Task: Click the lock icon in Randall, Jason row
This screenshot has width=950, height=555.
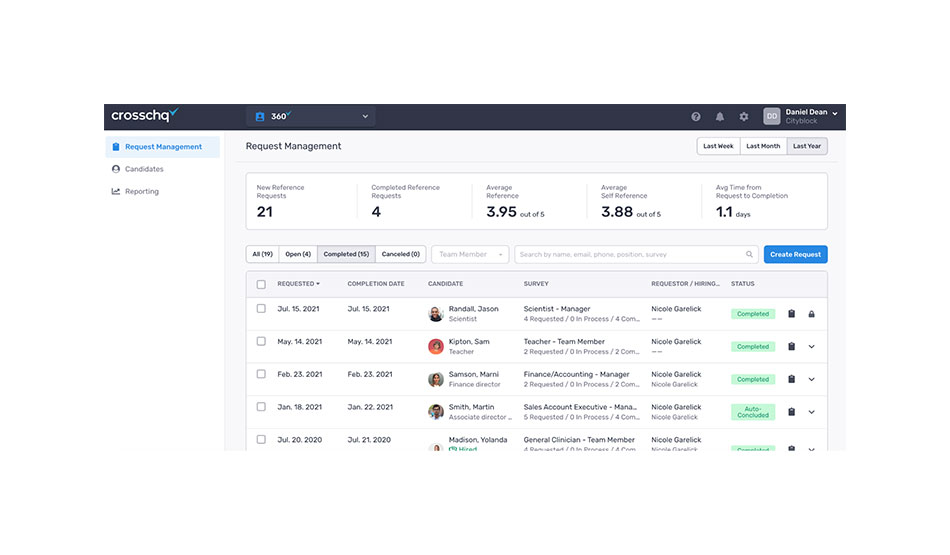Action: point(811,314)
